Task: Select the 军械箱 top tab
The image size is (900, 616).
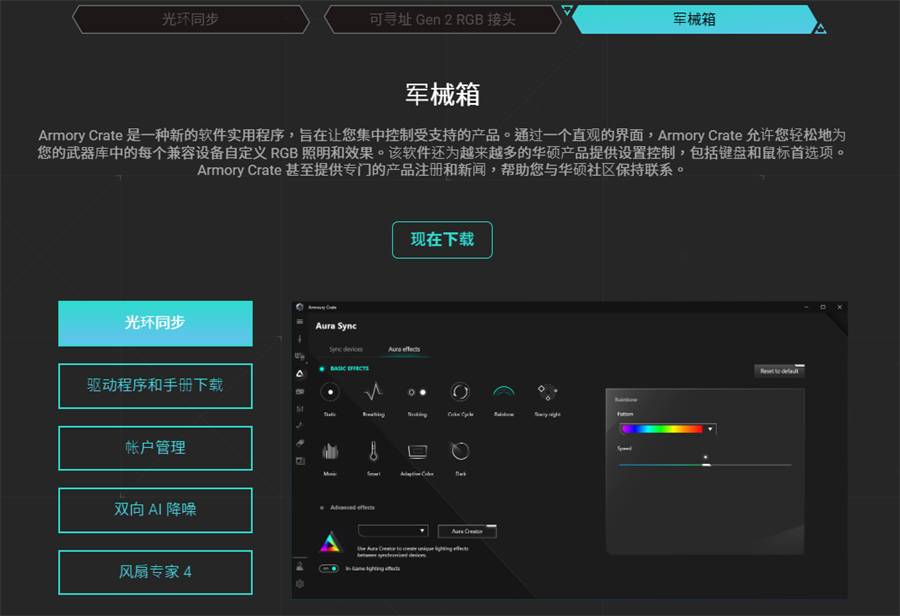Action: [x=695, y=20]
